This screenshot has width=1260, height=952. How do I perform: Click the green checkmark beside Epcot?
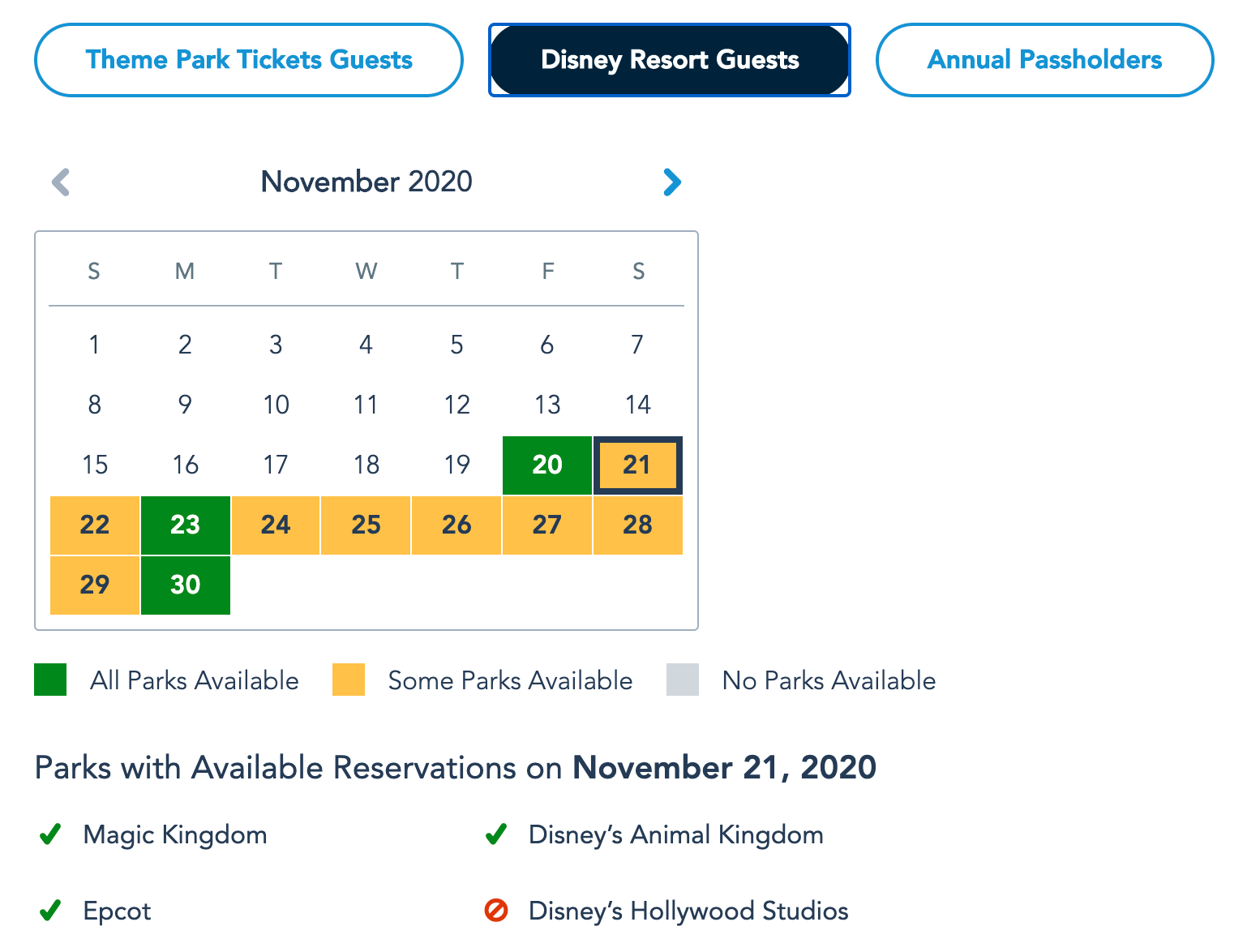[x=50, y=911]
